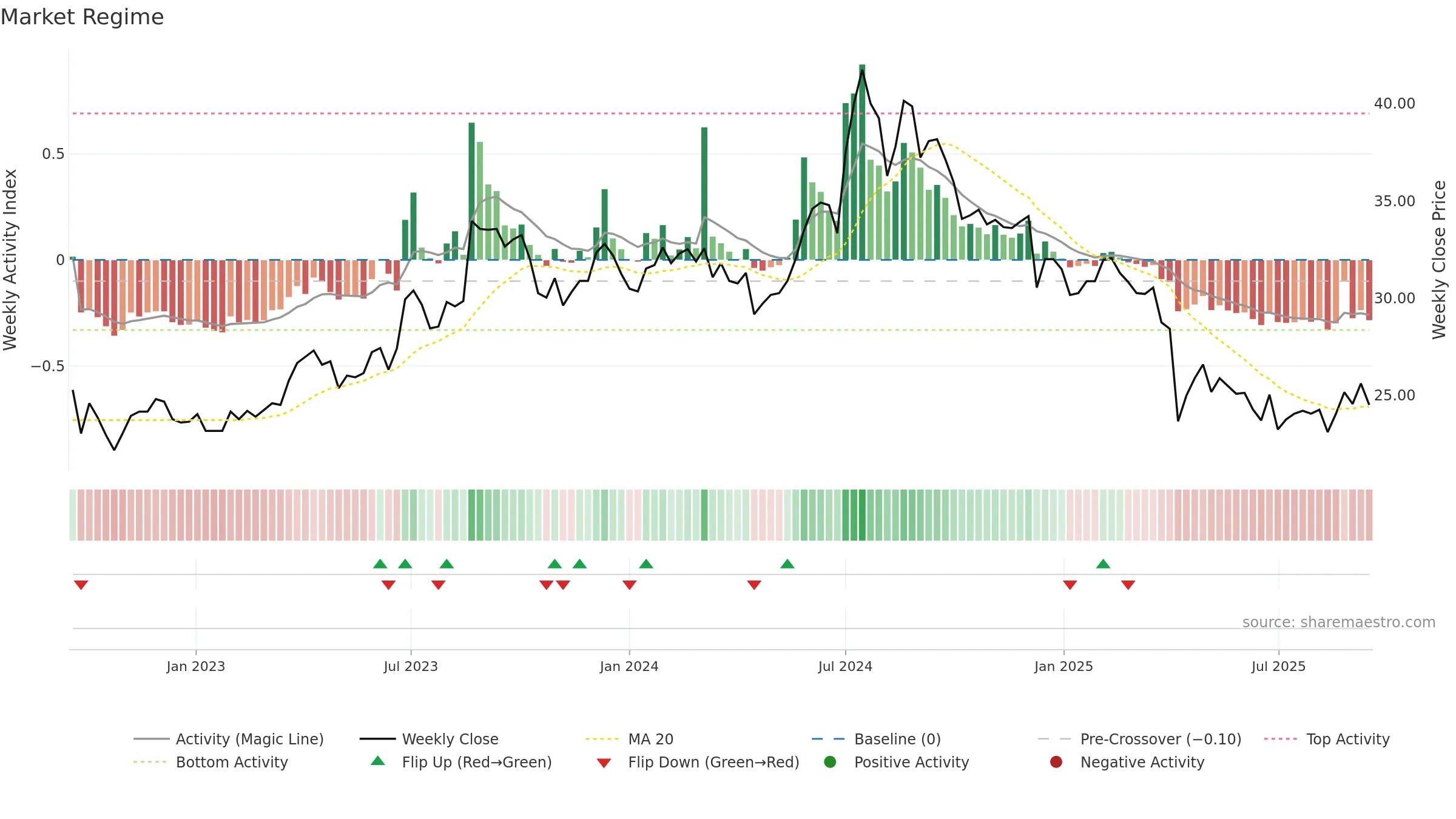Viewport: 1456px width, 819px height.
Task: Click the 25.00 price tick on the right axis
Action: (1394, 395)
